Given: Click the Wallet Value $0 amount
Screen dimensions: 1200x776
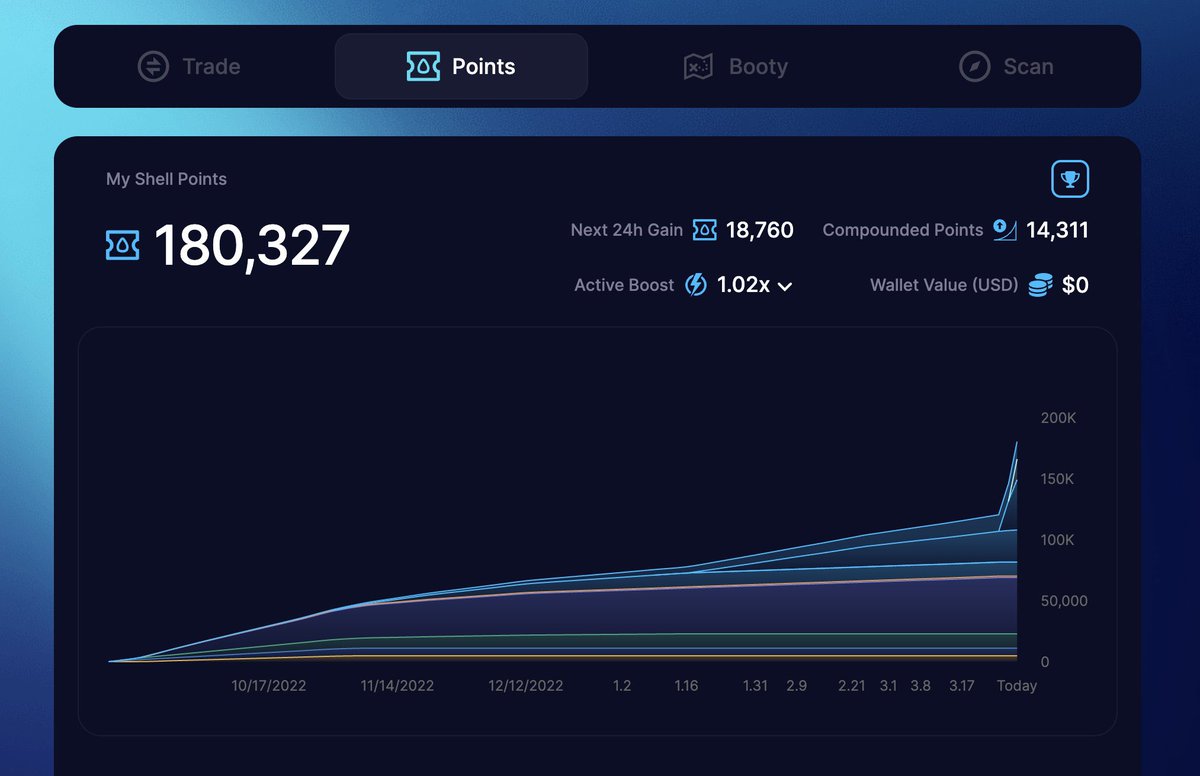Looking at the screenshot, I should coord(1078,284).
